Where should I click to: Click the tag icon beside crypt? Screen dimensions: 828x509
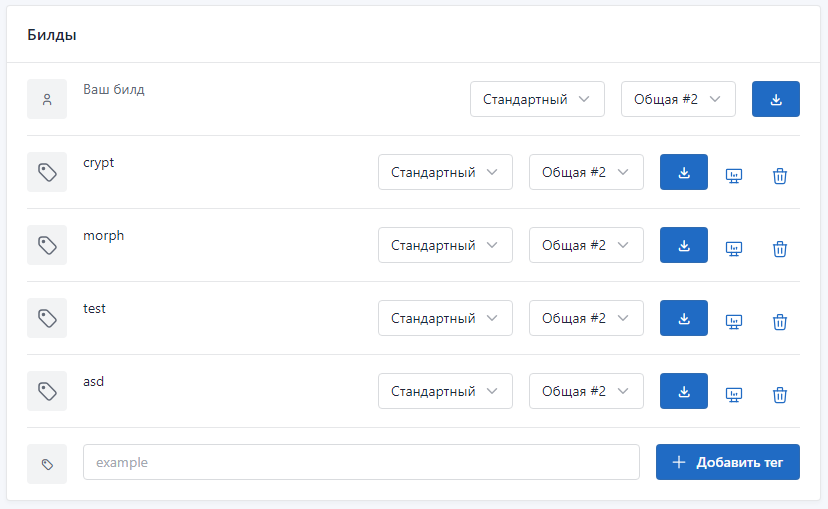tap(47, 172)
